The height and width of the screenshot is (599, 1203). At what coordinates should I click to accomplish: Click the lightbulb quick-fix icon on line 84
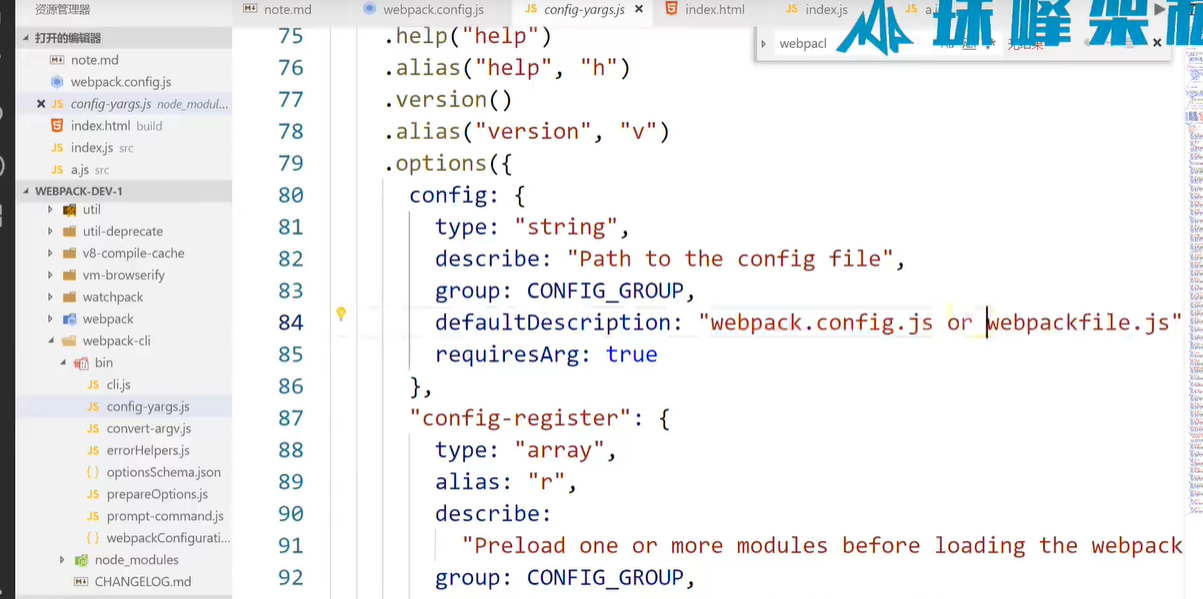click(x=341, y=314)
